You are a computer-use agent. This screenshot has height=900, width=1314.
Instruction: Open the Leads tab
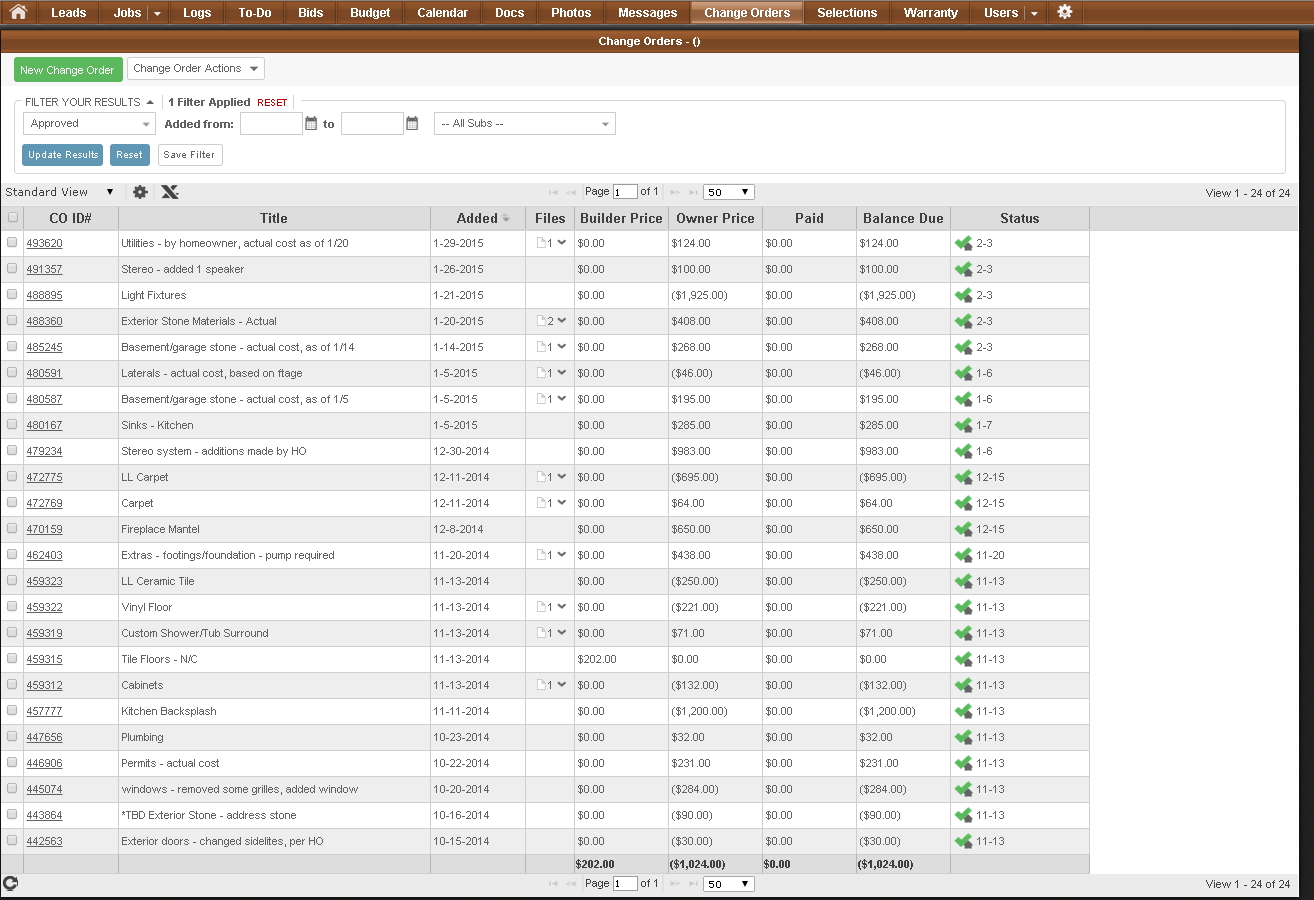click(69, 13)
